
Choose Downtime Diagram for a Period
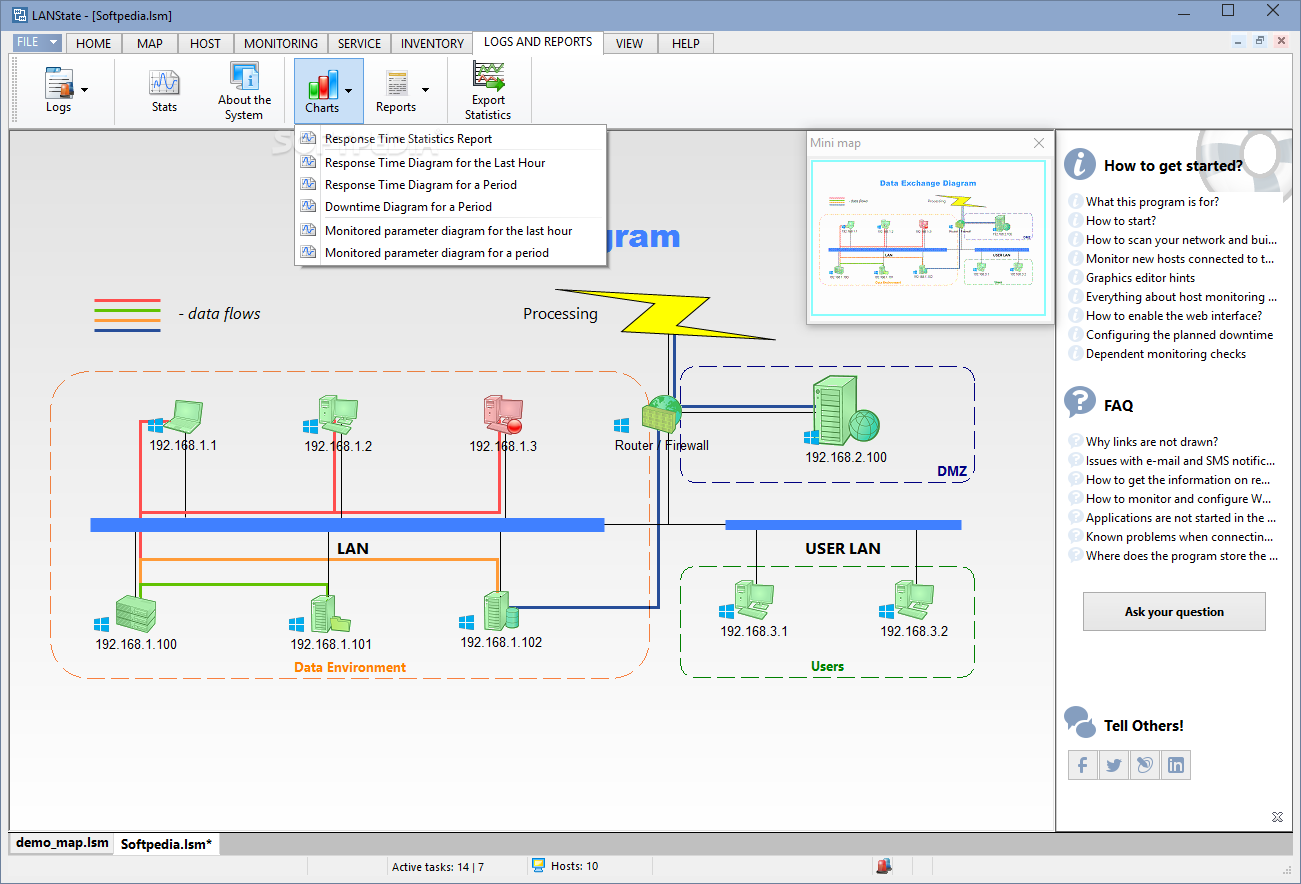[x=450, y=206]
